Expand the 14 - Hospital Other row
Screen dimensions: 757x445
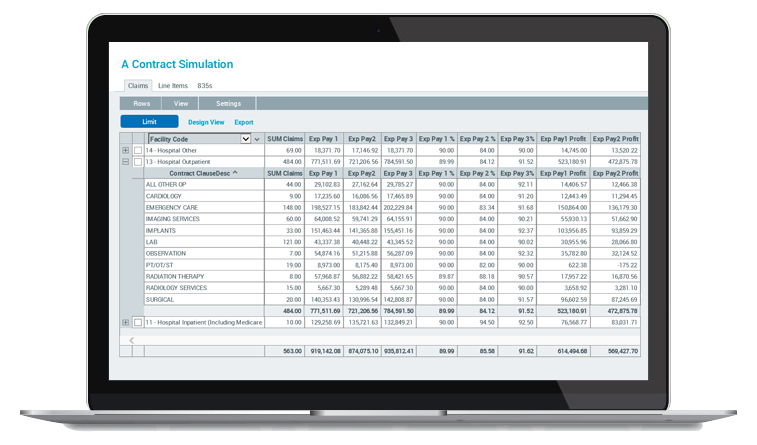[x=126, y=150]
